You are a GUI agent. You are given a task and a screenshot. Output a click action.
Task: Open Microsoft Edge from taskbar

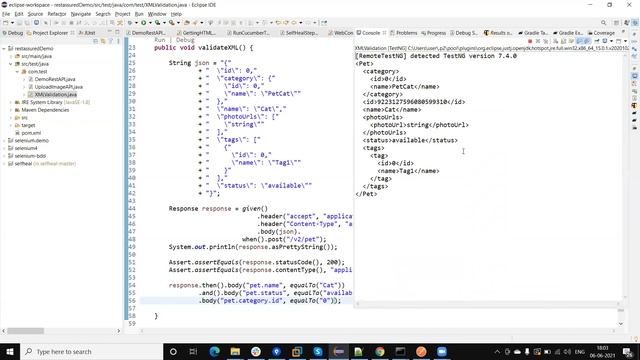coord(215,351)
